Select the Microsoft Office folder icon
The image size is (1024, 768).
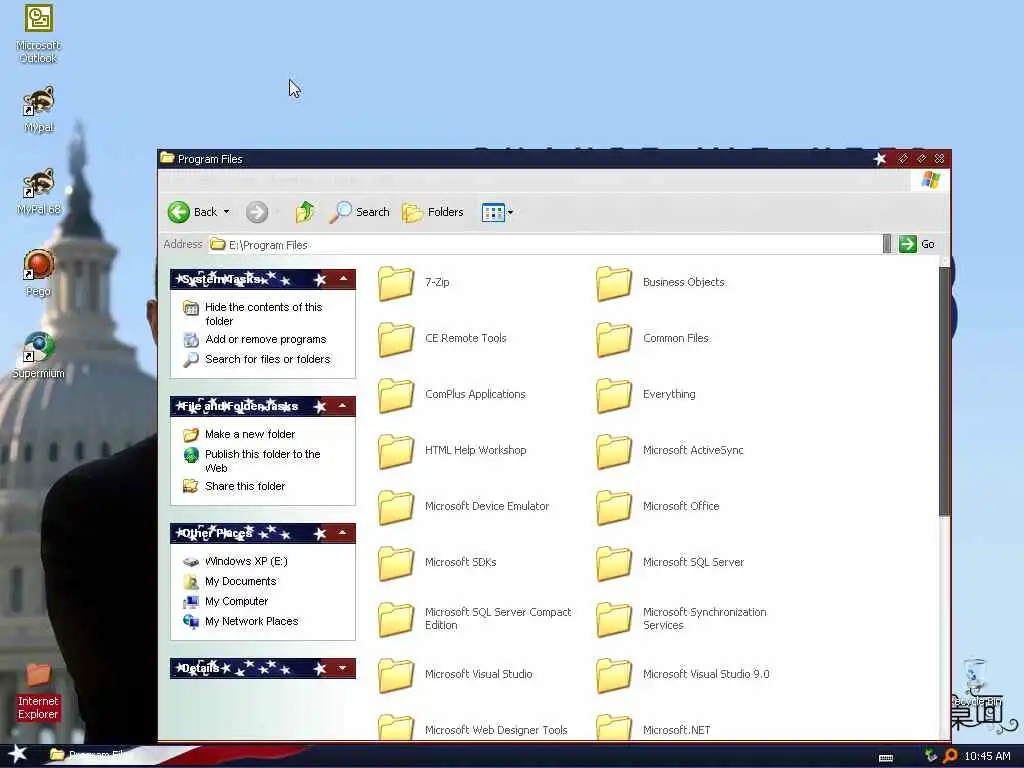point(614,507)
